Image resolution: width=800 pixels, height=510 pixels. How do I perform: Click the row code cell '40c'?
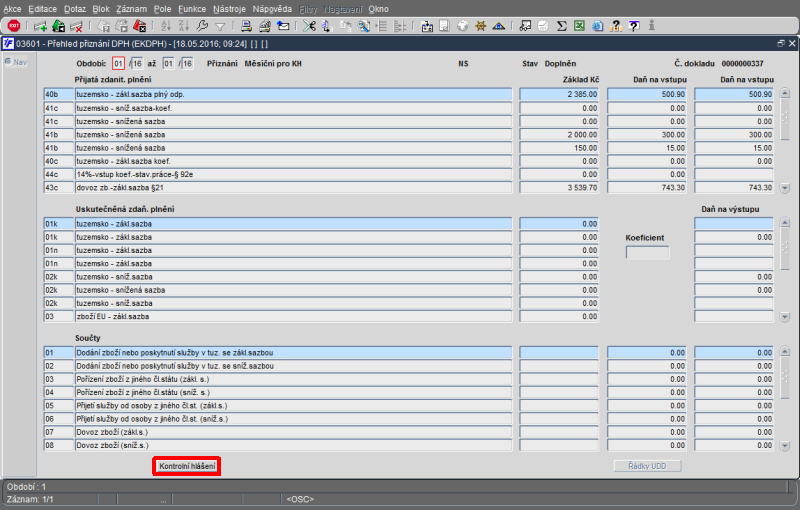pyautogui.click(x=59, y=161)
